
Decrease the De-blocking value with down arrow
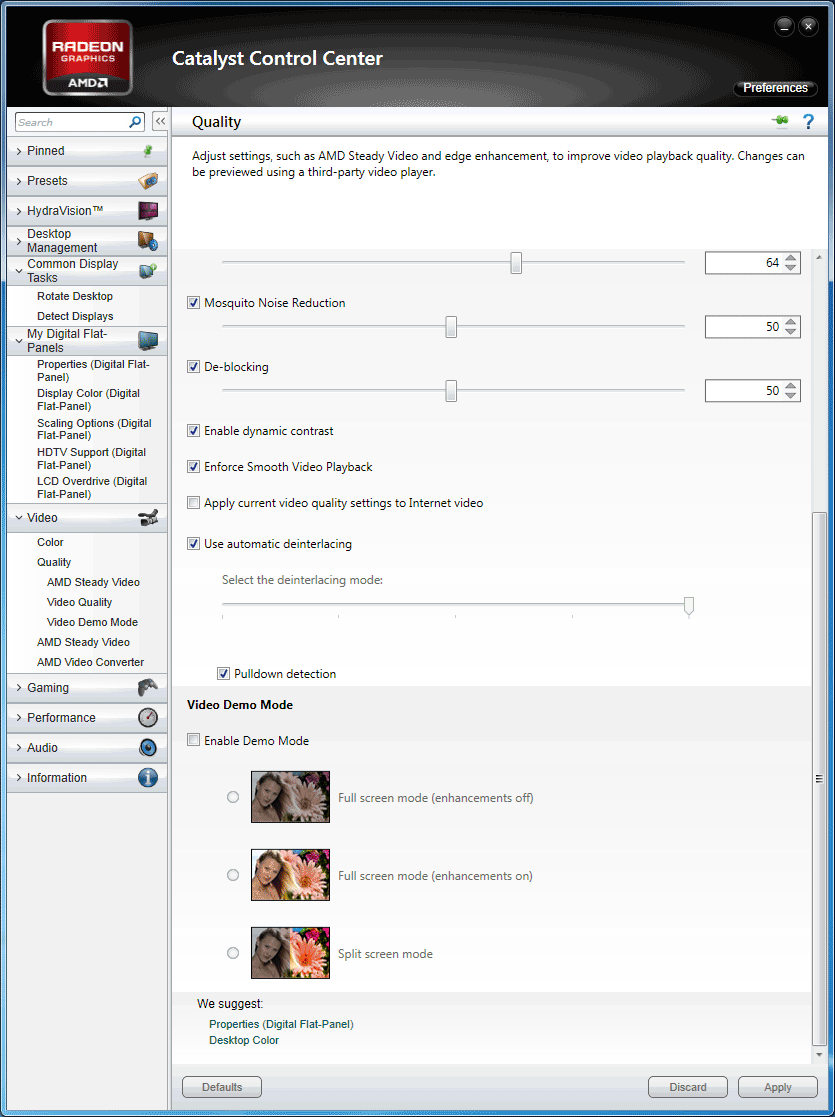(790, 395)
